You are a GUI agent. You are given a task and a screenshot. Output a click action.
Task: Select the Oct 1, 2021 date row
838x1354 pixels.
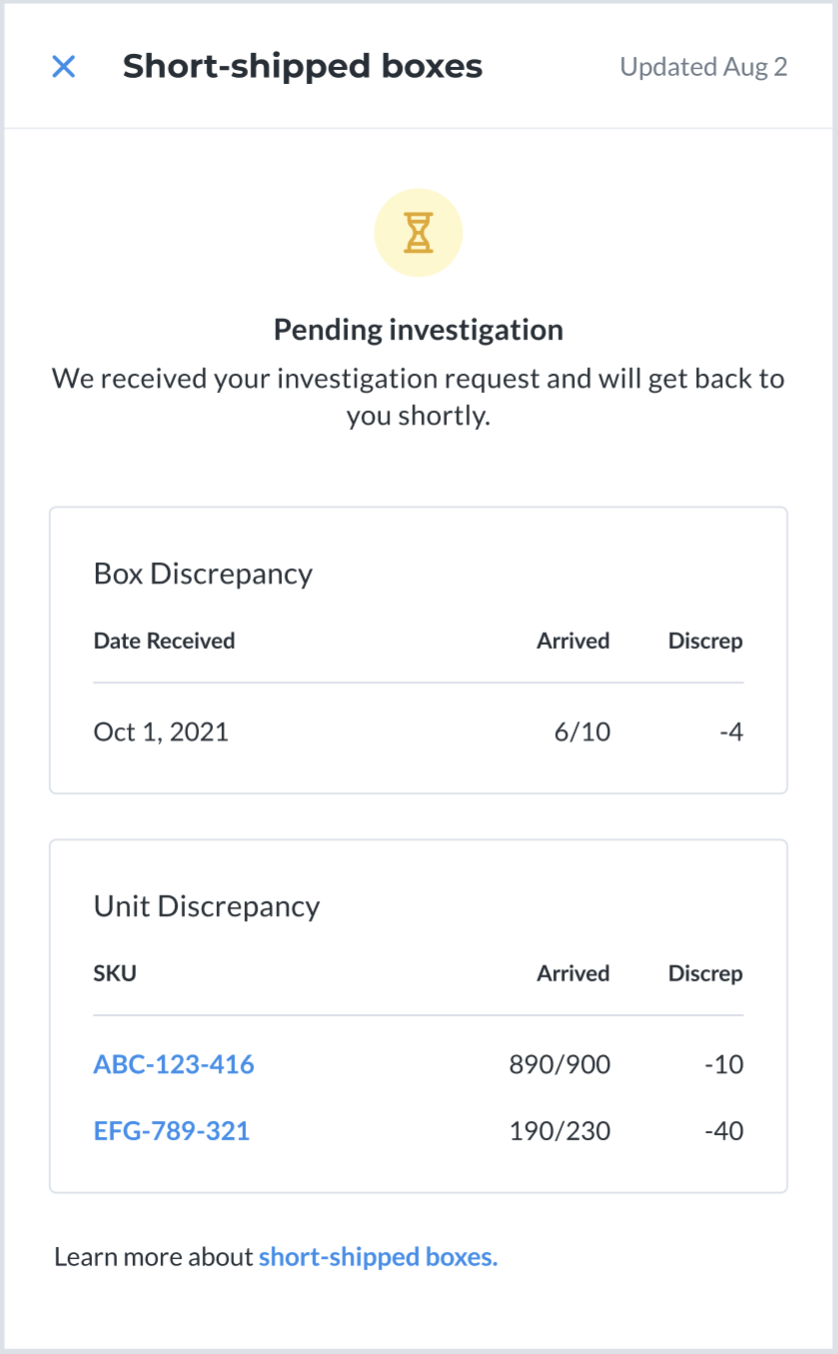418,732
